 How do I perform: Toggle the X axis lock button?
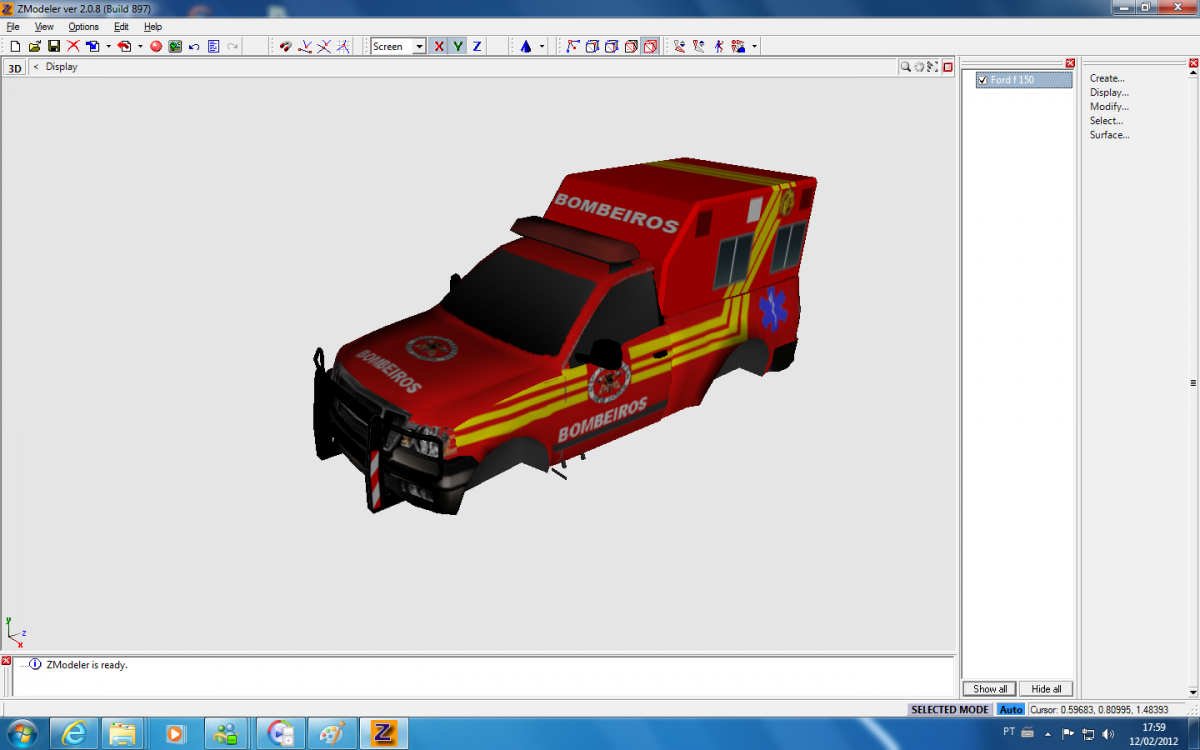point(439,46)
